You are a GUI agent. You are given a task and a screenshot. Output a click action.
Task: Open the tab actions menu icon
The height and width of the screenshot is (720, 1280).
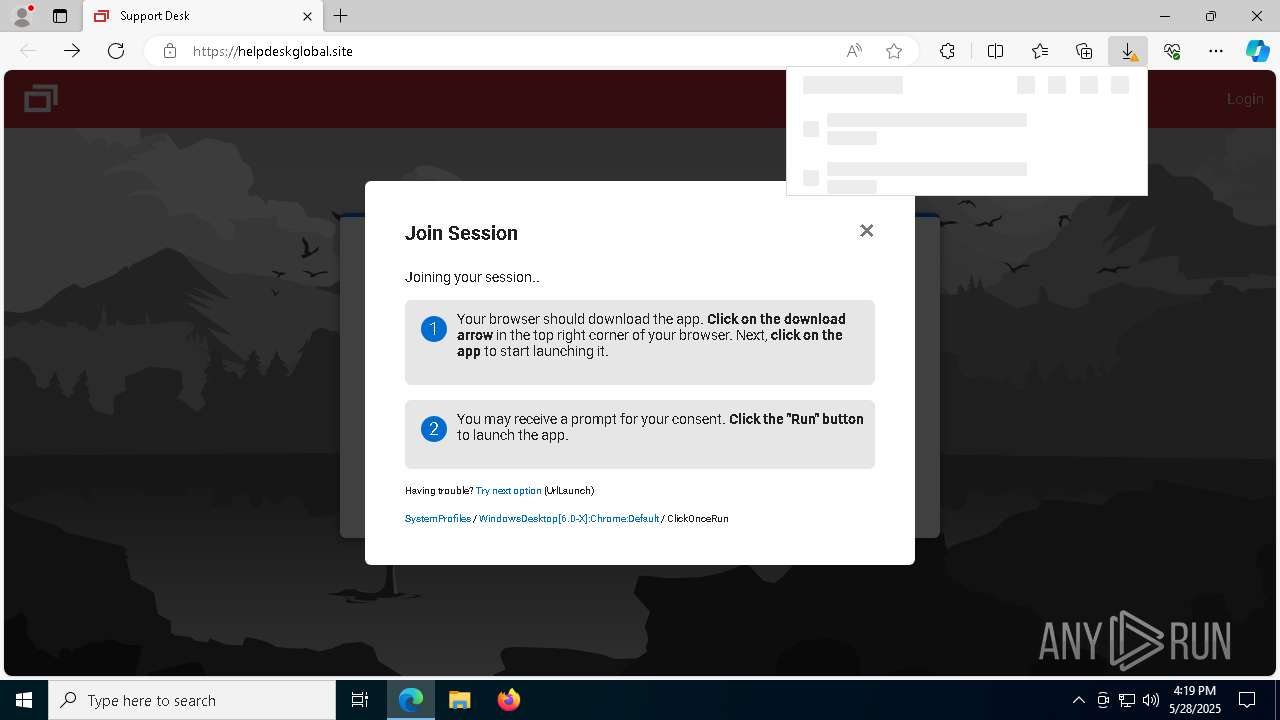[x=60, y=16]
